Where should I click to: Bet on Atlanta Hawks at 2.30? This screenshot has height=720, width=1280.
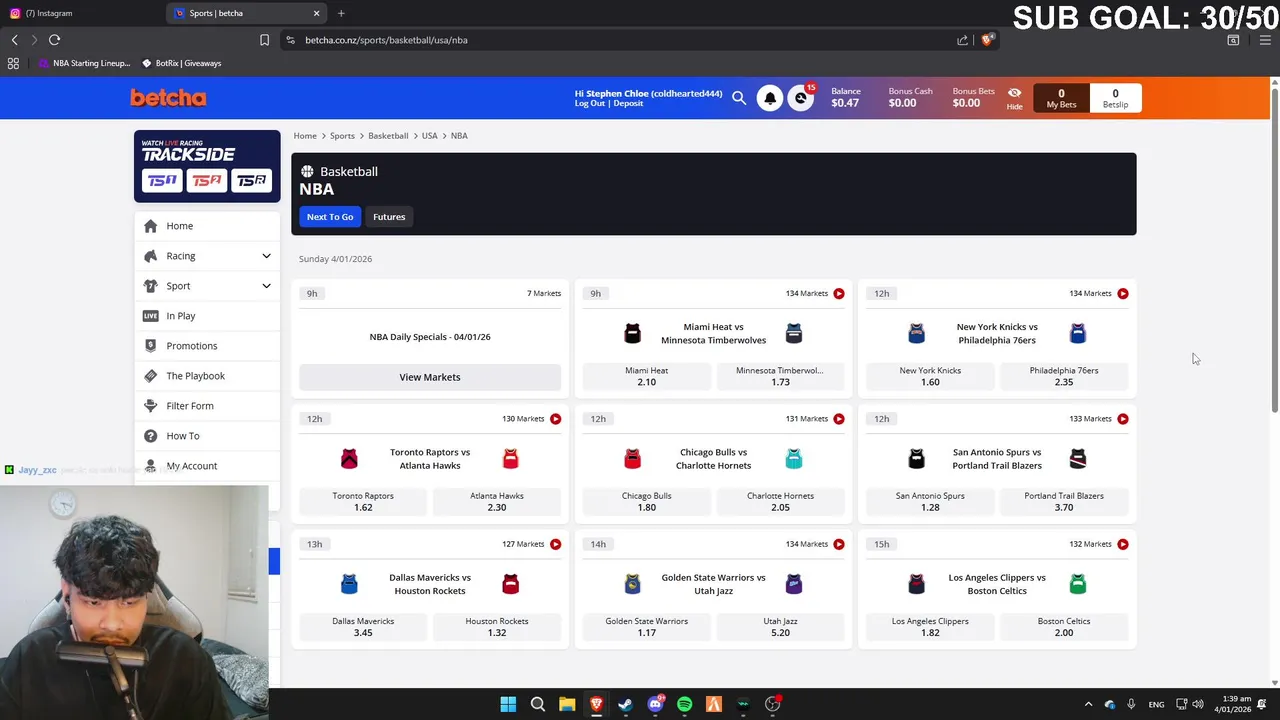[x=497, y=501]
